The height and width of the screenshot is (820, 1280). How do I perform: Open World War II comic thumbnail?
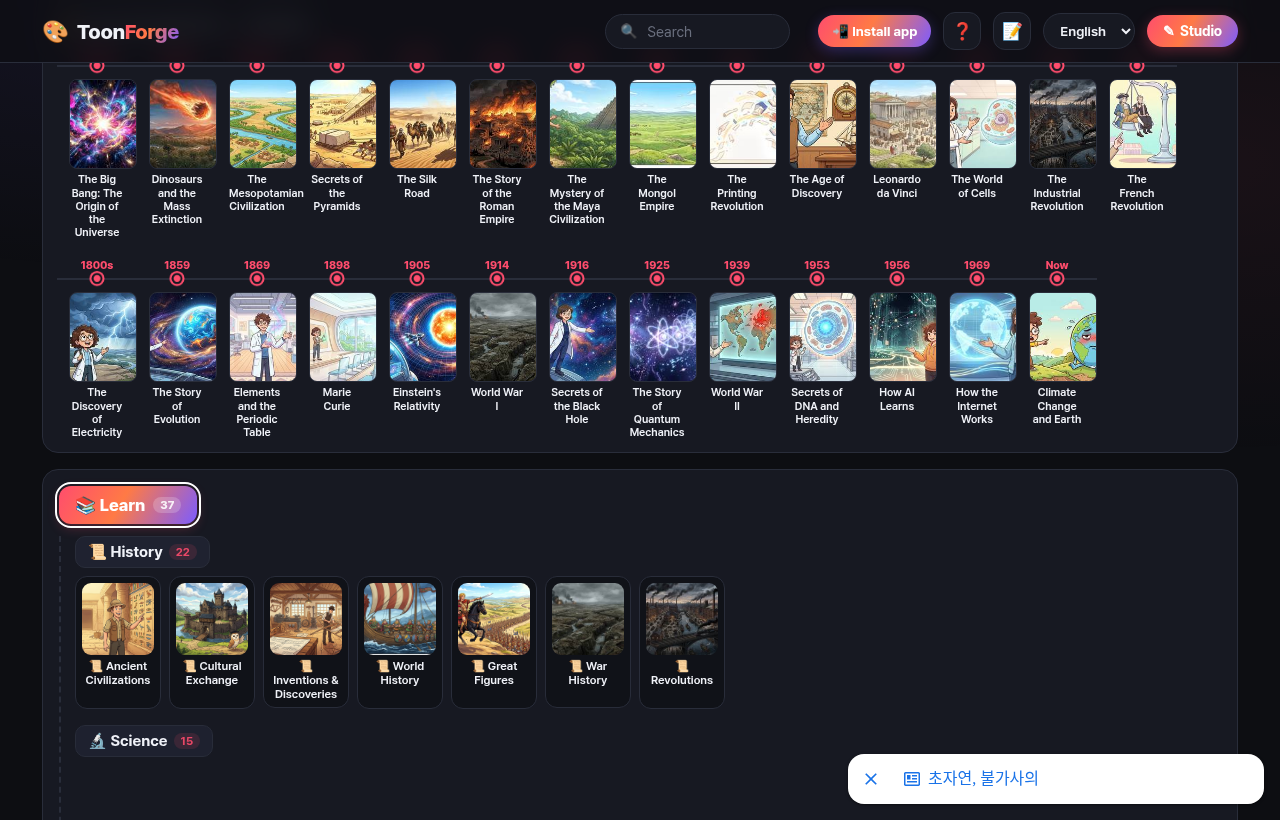pyautogui.click(x=743, y=337)
